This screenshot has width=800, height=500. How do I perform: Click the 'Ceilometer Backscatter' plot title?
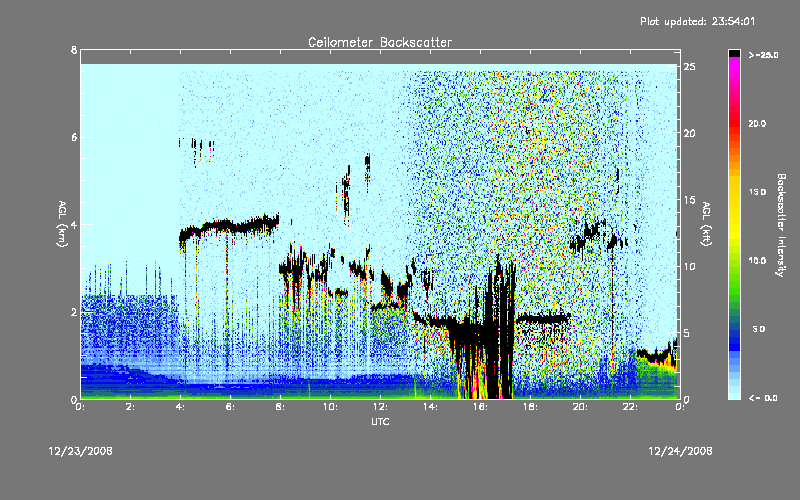(380, 42)
